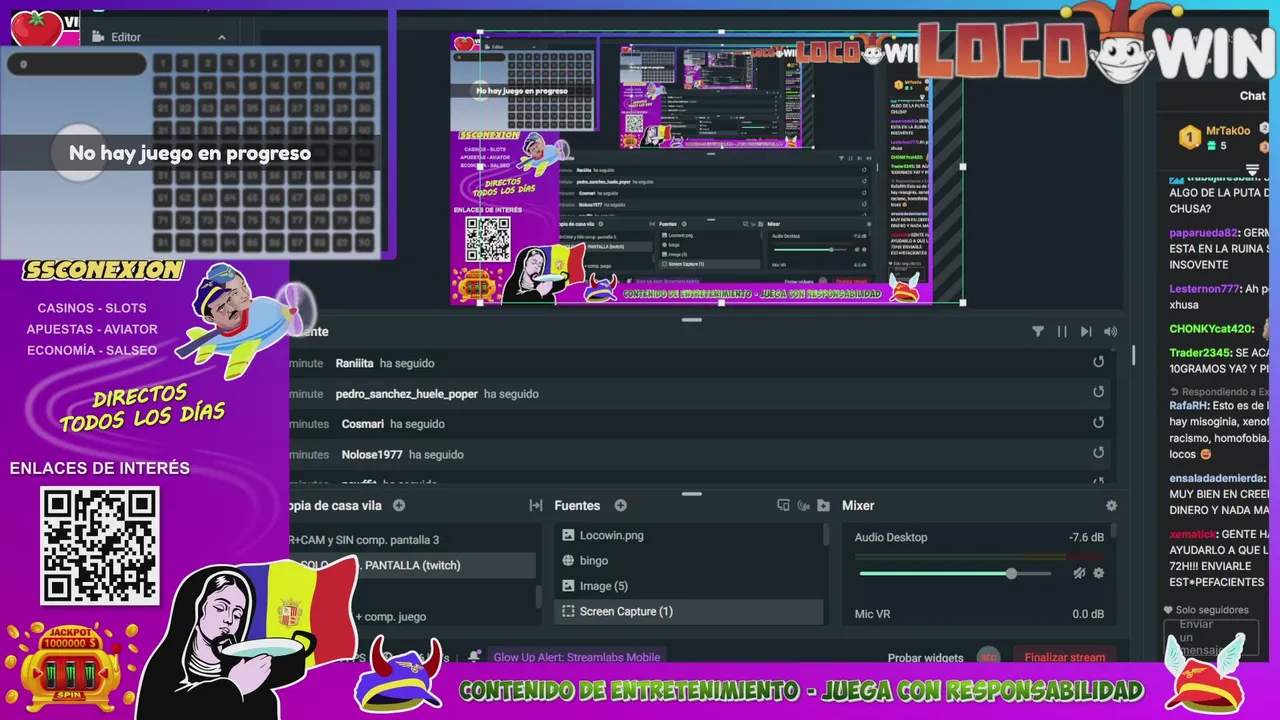Open Glow Up Alert: Streamlabs Mobile link
This screenshot has width=1280, height=720.
coord(576,657)
